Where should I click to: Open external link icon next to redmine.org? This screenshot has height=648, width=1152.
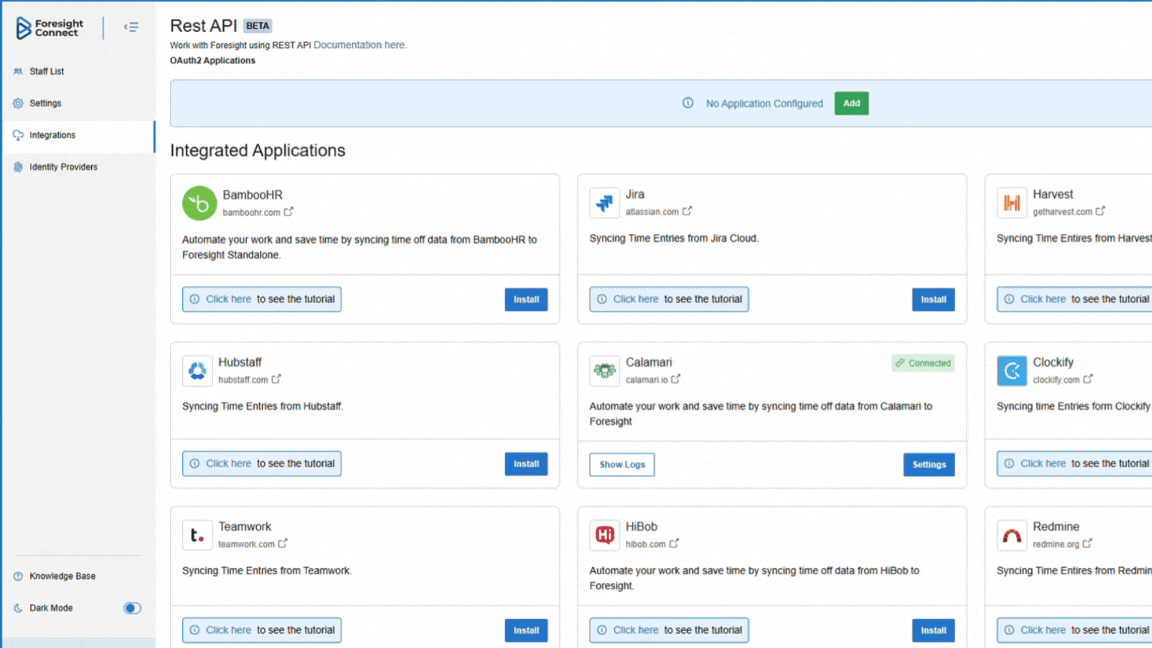1087,544
